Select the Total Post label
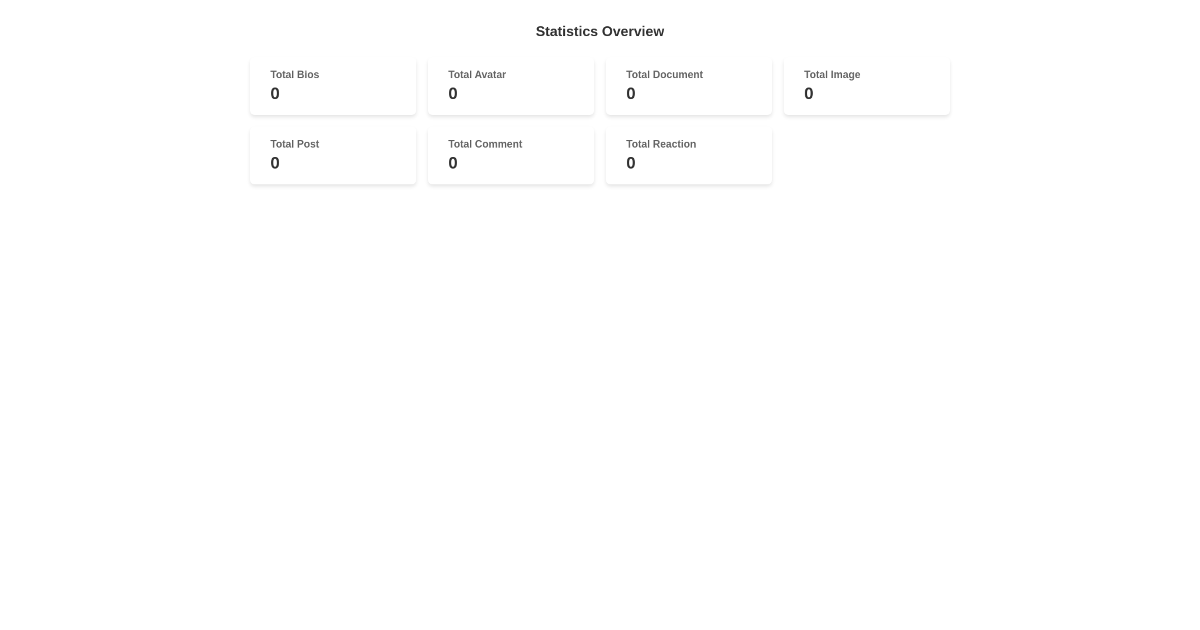The width and height of the screenshot is (1200, 630). 294,144
